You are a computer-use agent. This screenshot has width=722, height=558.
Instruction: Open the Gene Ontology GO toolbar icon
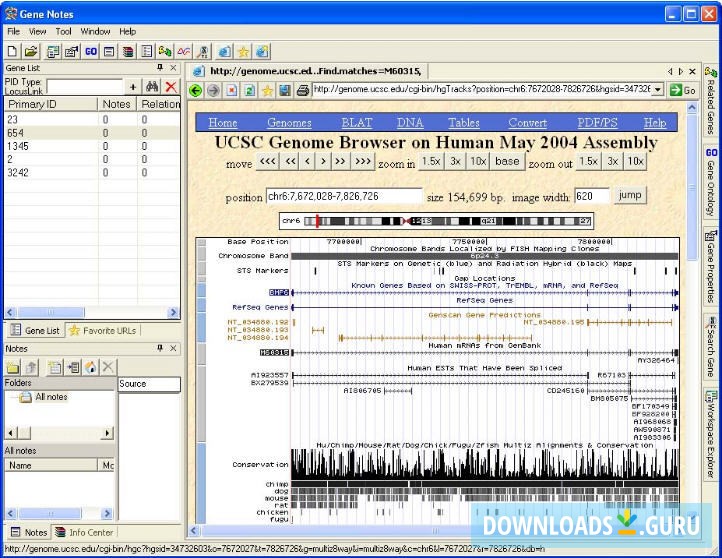(90, 51)
